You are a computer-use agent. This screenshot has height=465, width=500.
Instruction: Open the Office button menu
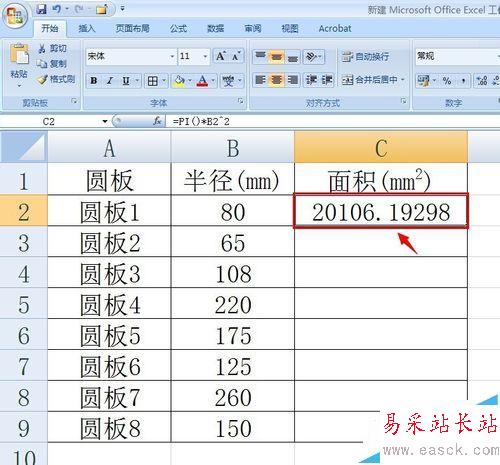(15, 17)
